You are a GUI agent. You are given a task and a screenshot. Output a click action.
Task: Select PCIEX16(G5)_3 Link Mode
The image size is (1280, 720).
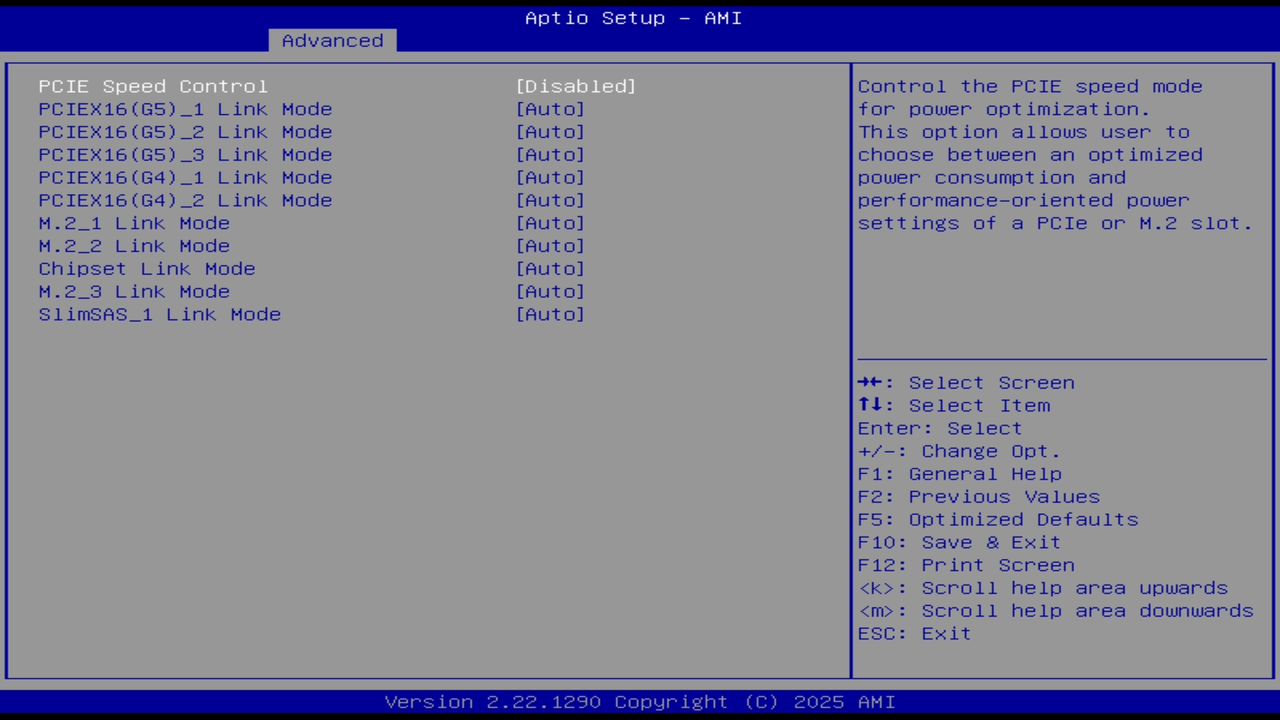click(185, 154)
